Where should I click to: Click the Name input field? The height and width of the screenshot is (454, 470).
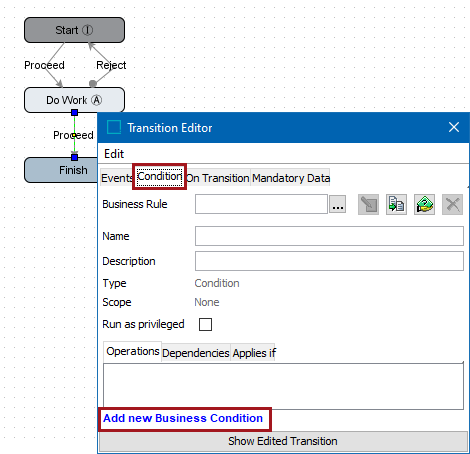[329, 236]
